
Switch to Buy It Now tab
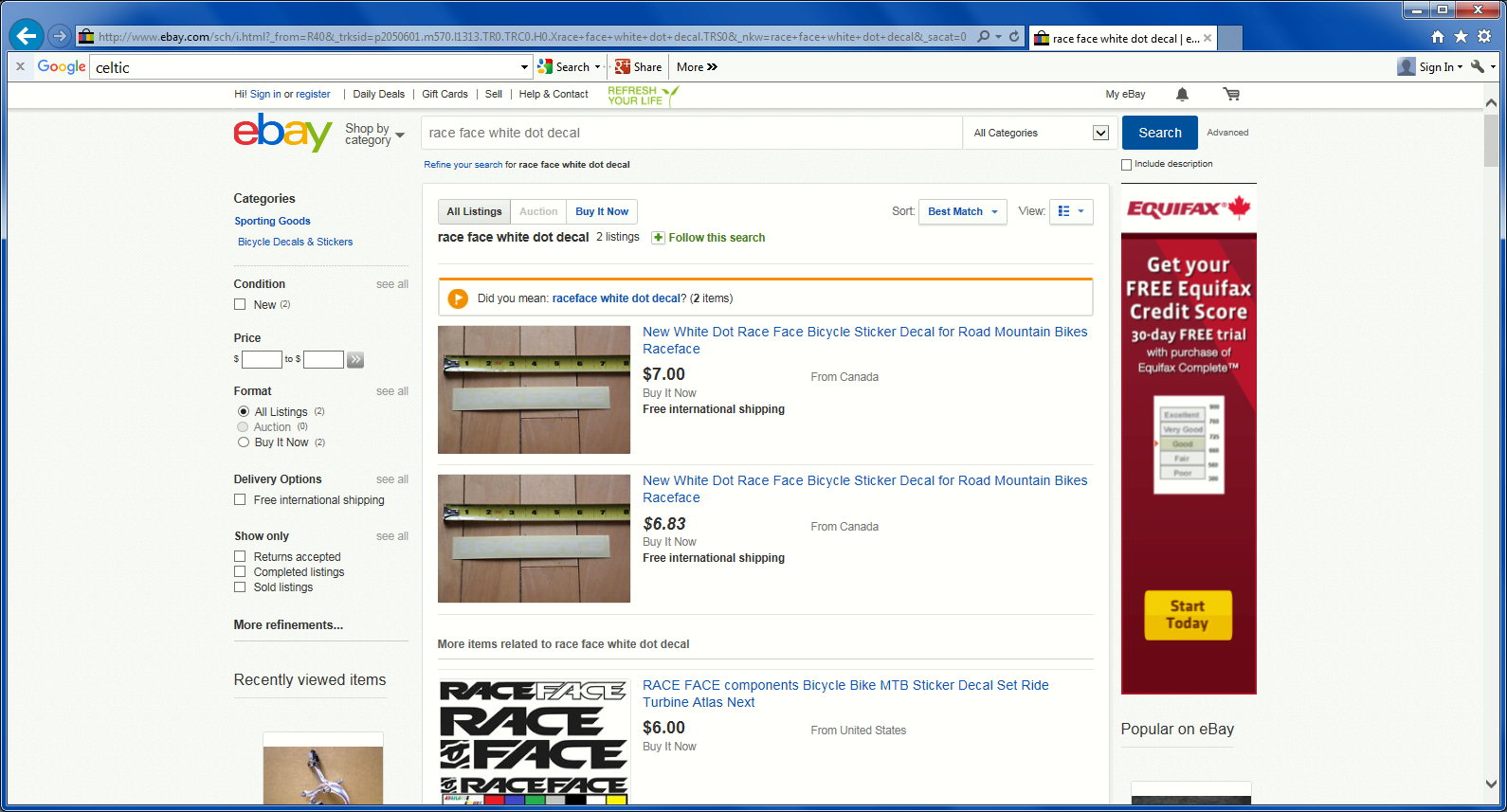[x=602, y=211]
